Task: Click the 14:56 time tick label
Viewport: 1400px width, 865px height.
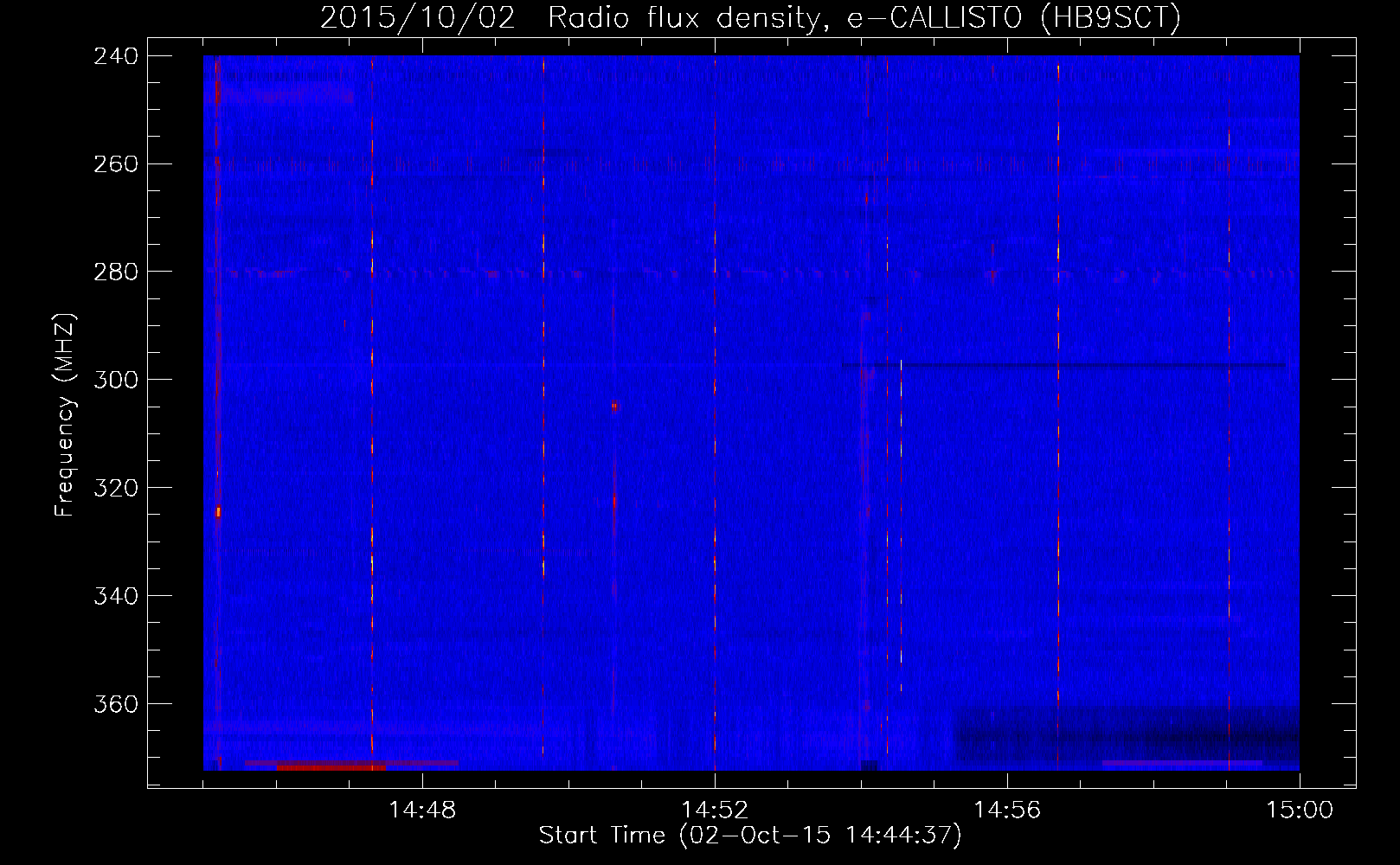Action: pyautogui.click(x=1007, y=811)
